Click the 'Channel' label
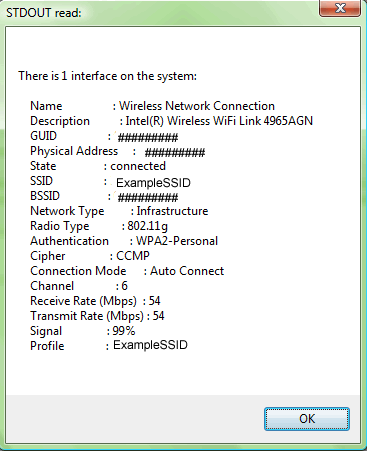Screen dimensions: 367x451 [x=52, y=286]
